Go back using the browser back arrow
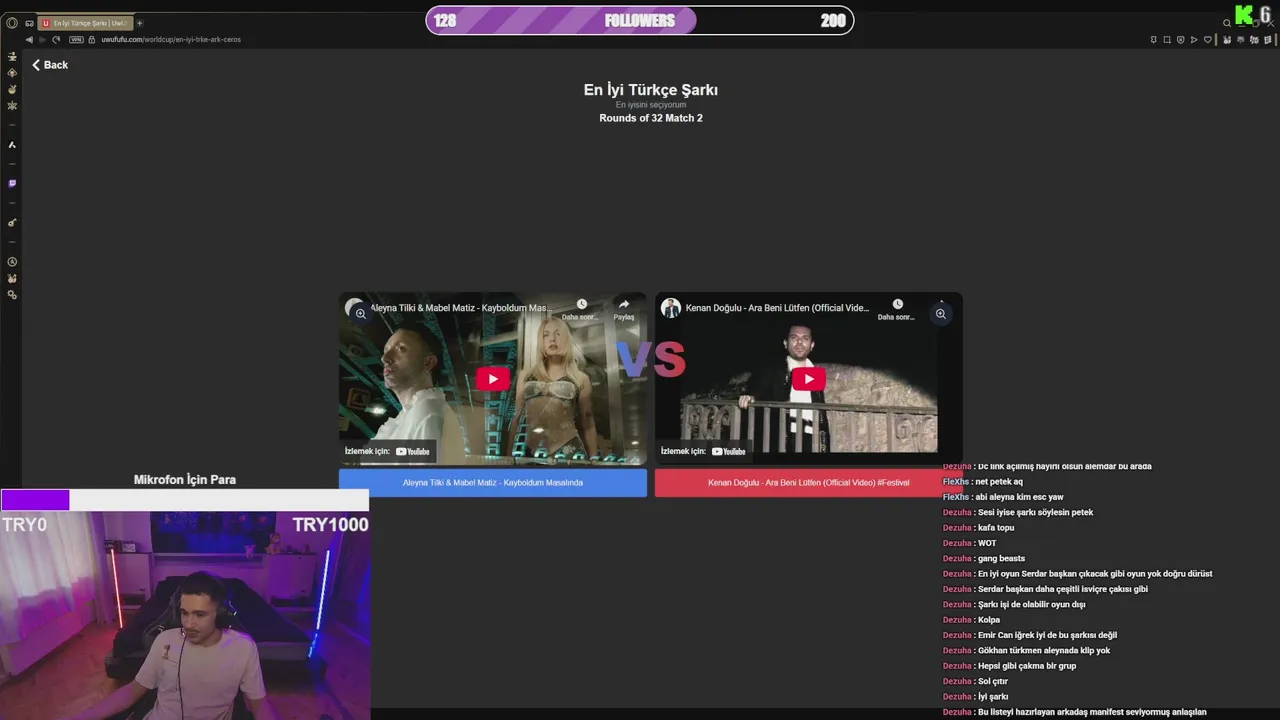Viewport: 1280px width, 720px height. [29, 40]
